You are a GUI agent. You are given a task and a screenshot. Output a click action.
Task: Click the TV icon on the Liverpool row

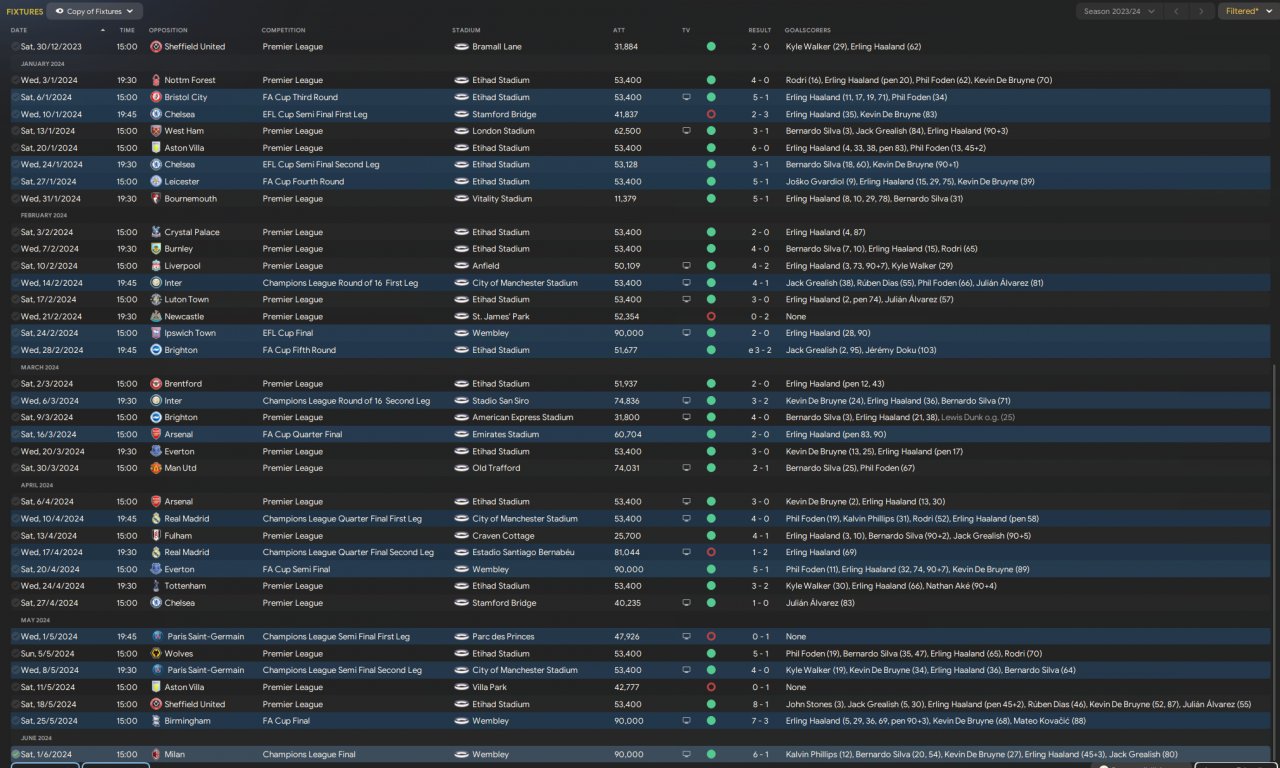coord(686,266)
